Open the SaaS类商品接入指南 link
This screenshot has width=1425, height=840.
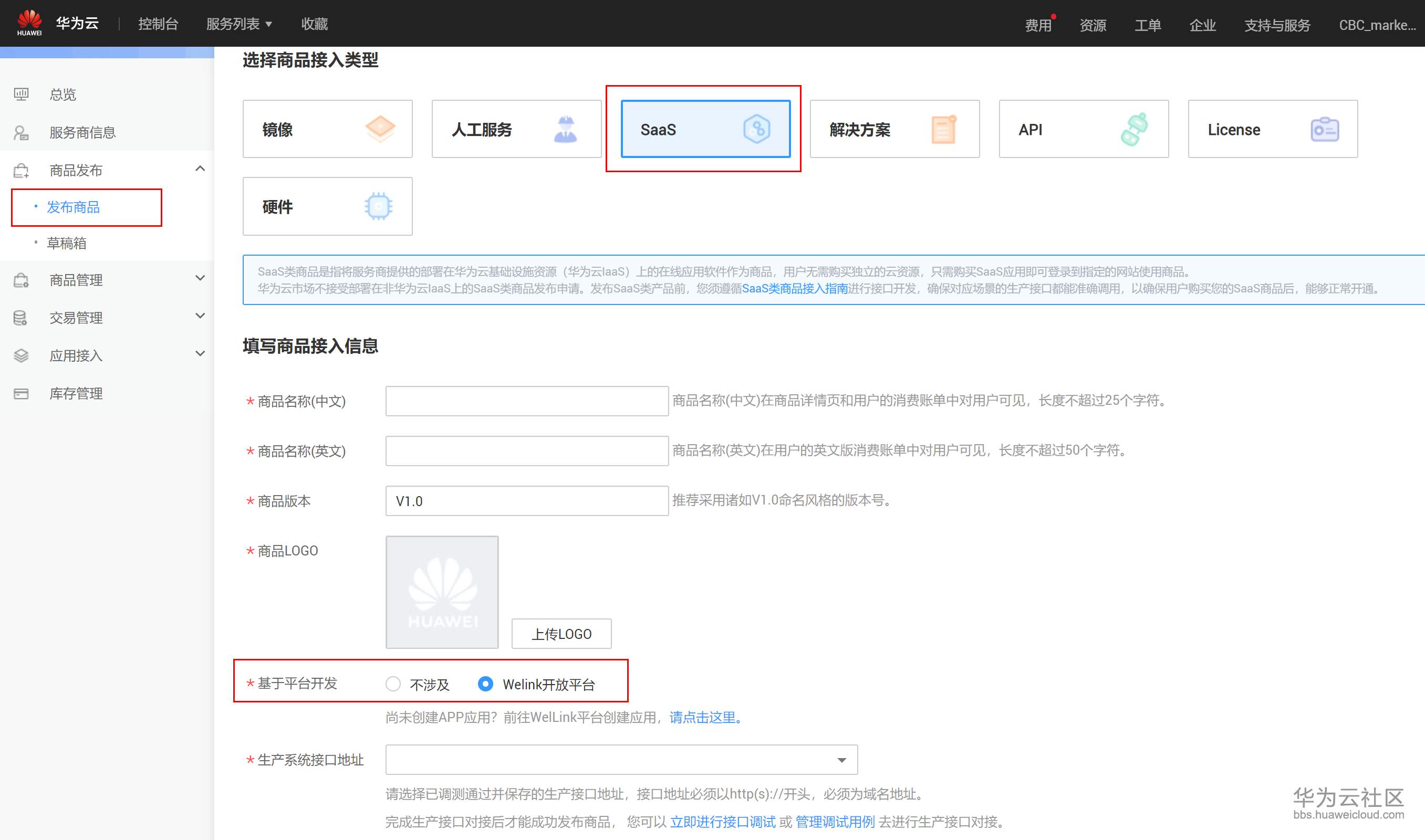tap(794, 289)
